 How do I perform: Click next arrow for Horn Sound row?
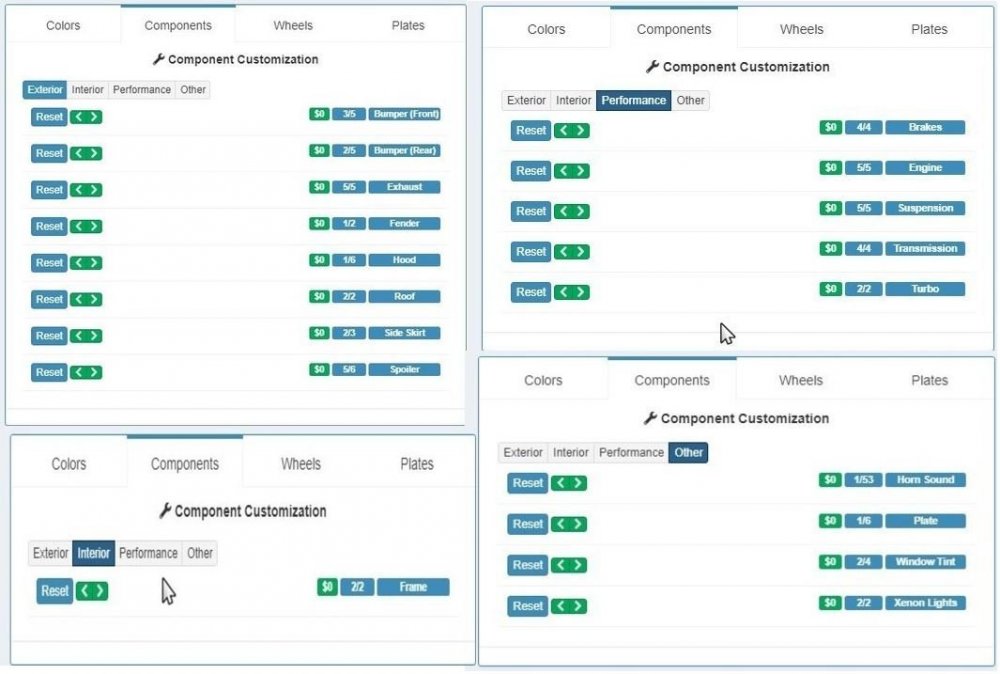[578, 483]
